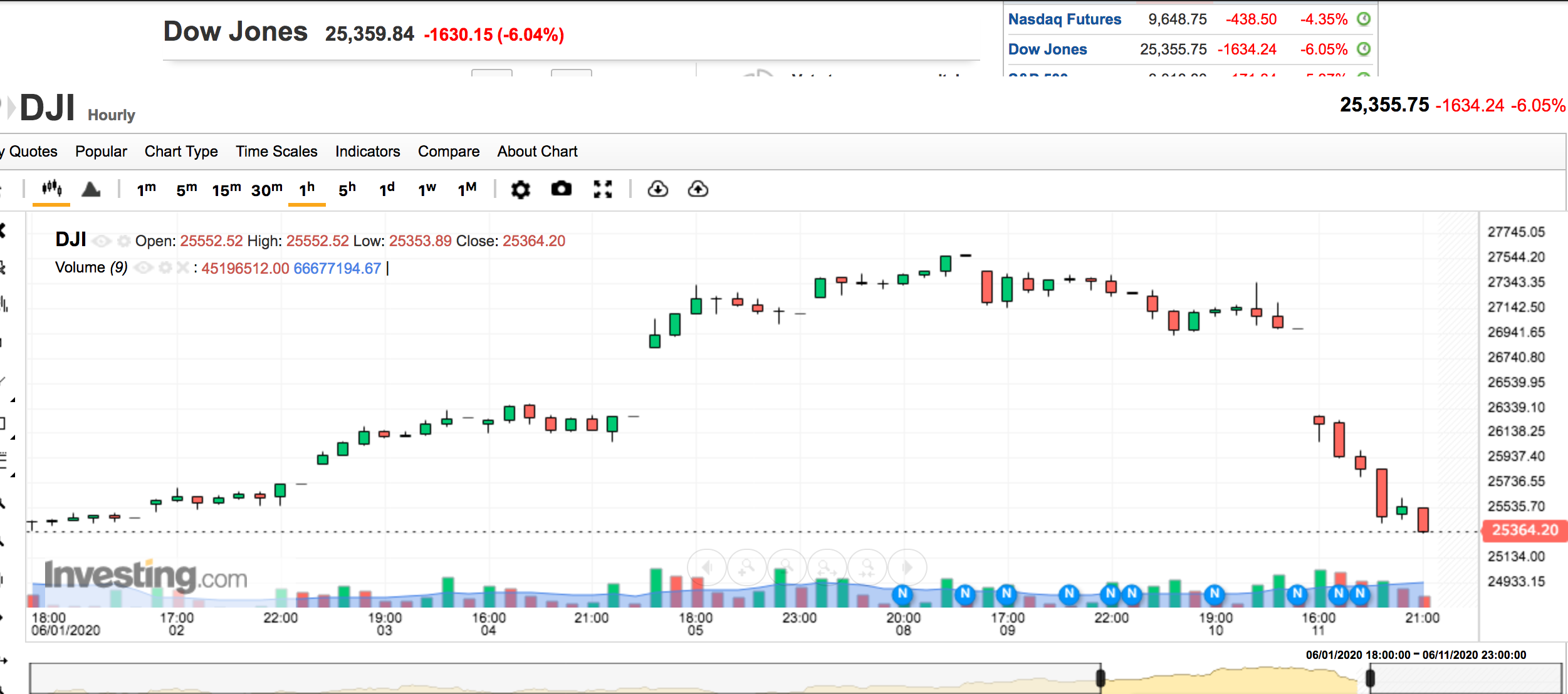Image resolution: width=1568 pixels, height=694 pixels.
Task: Select the 1d timeframe tab
Action: click(x=387, y=189)
